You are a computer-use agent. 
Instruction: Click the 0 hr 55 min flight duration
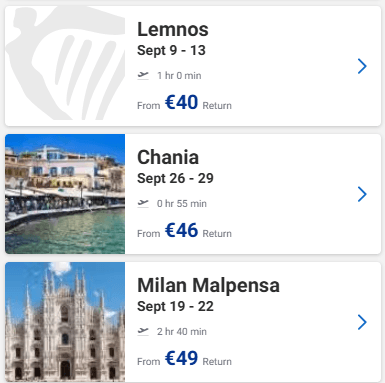click(x=182, y=203)
